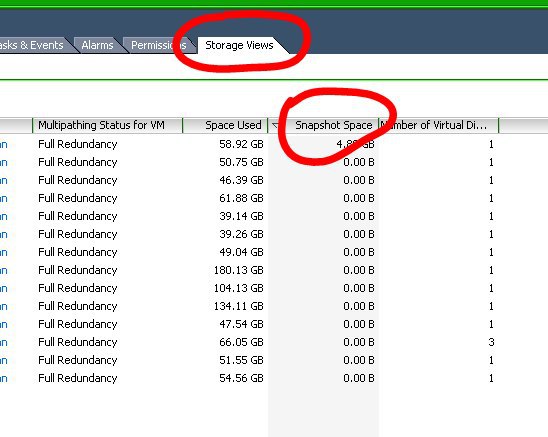The width and height of the screenshot is (548, 437).
Task: Click Full Redundancy in the 58.92 GB row
Action: click(78, 144)
